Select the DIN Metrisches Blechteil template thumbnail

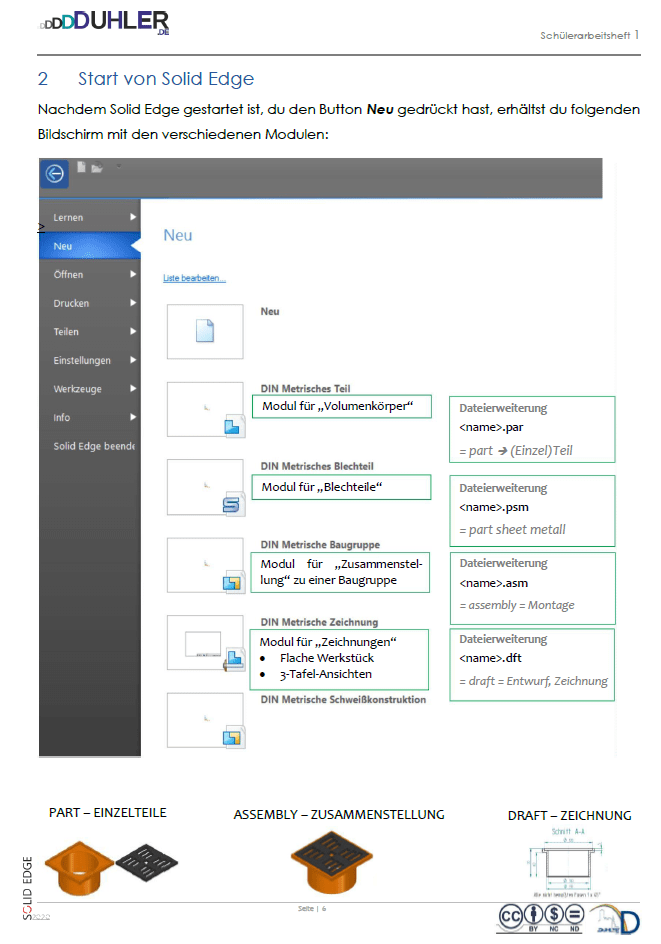coord(205,487)
